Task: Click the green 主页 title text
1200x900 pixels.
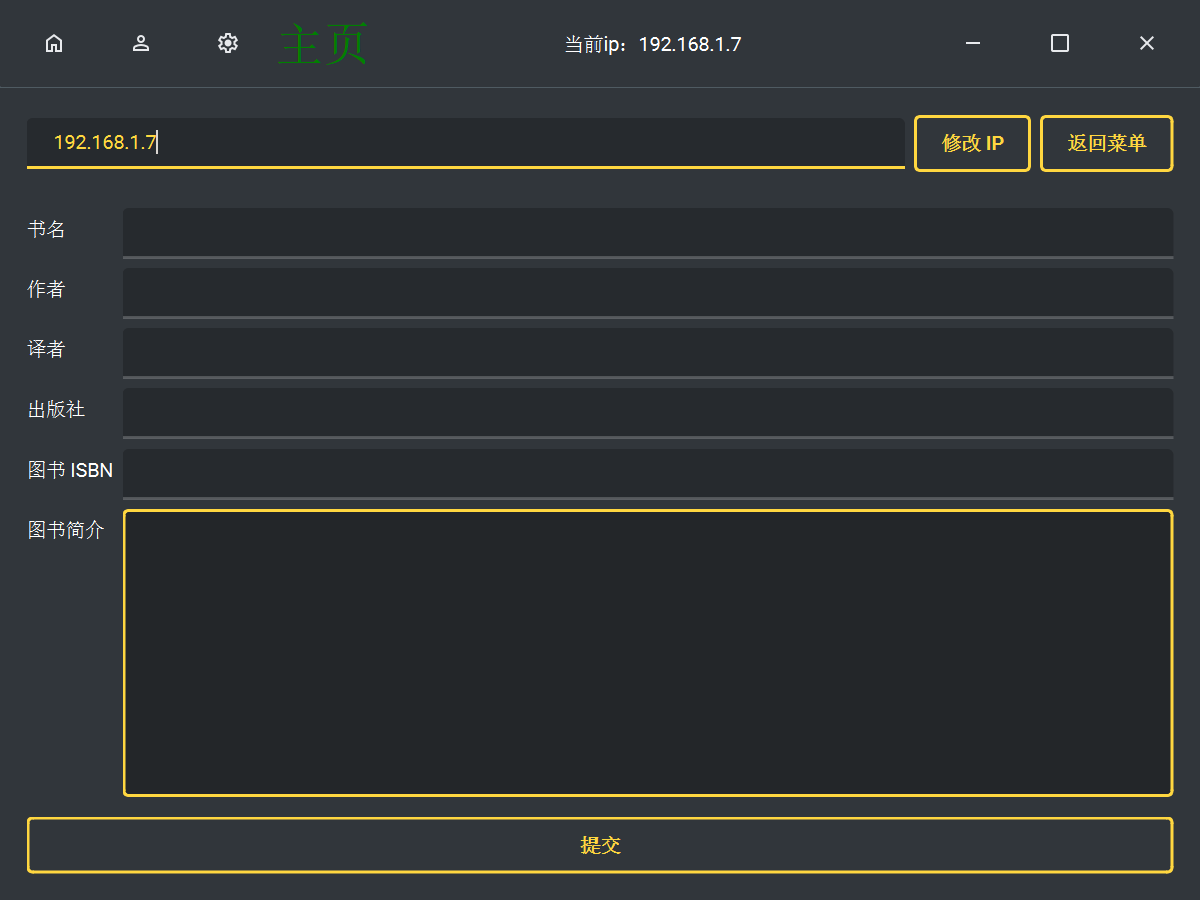Action: (x=323, y=46)
